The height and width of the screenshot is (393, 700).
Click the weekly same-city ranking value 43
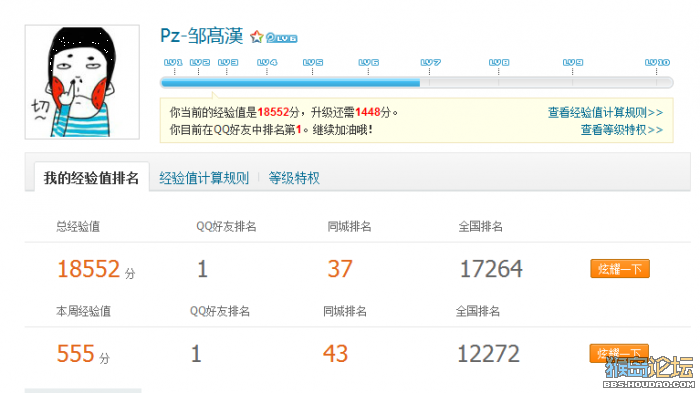[x=335, y=354]
